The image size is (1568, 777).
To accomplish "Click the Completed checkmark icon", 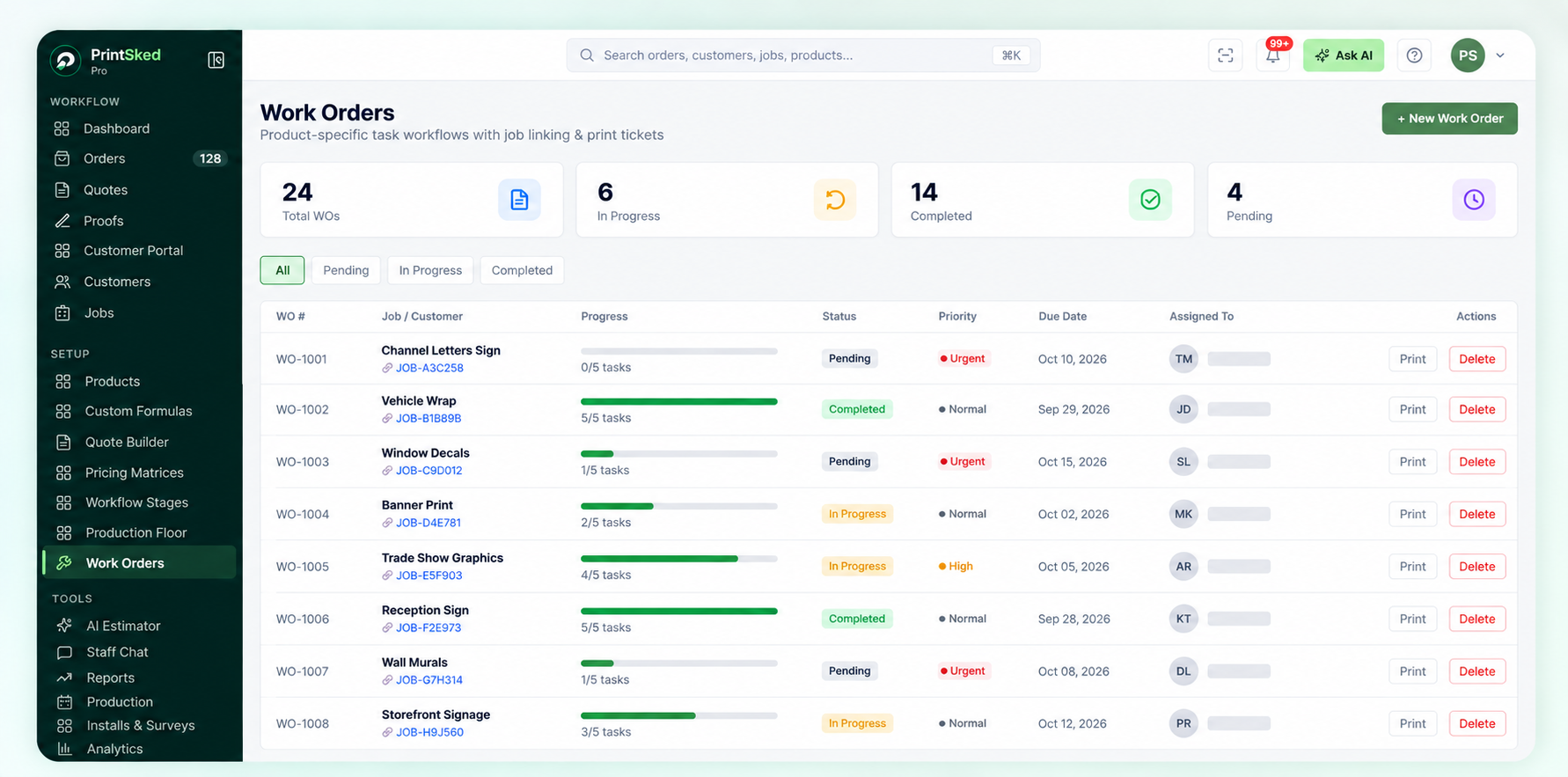I will click(x=1150, y=200).
